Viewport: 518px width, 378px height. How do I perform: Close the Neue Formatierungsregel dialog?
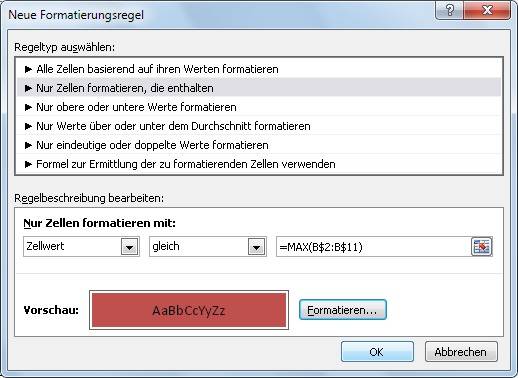pos(487,11)
